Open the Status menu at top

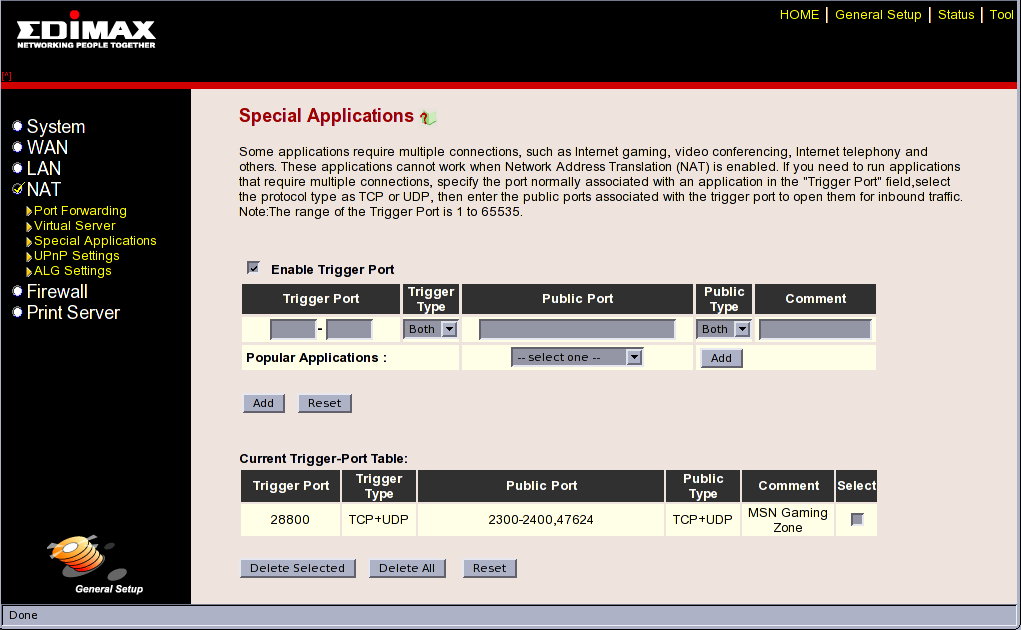tap(956, 15)
